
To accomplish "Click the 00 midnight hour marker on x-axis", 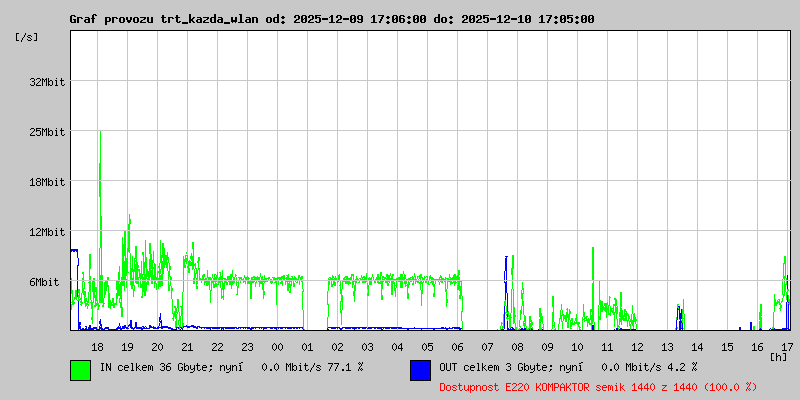I will 277,346.
